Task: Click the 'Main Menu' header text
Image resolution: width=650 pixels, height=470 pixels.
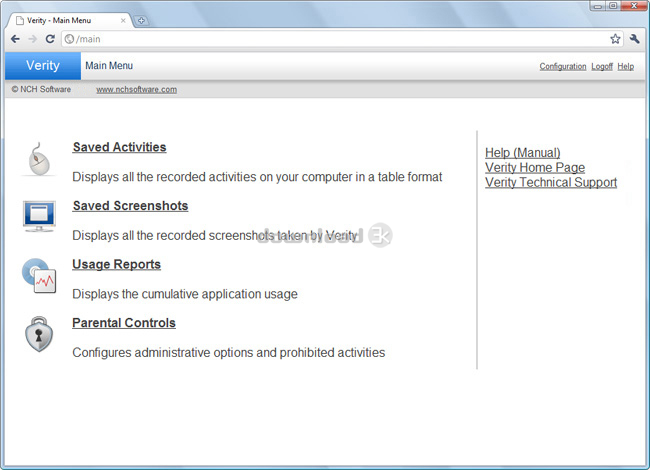Action: (109, 65)
